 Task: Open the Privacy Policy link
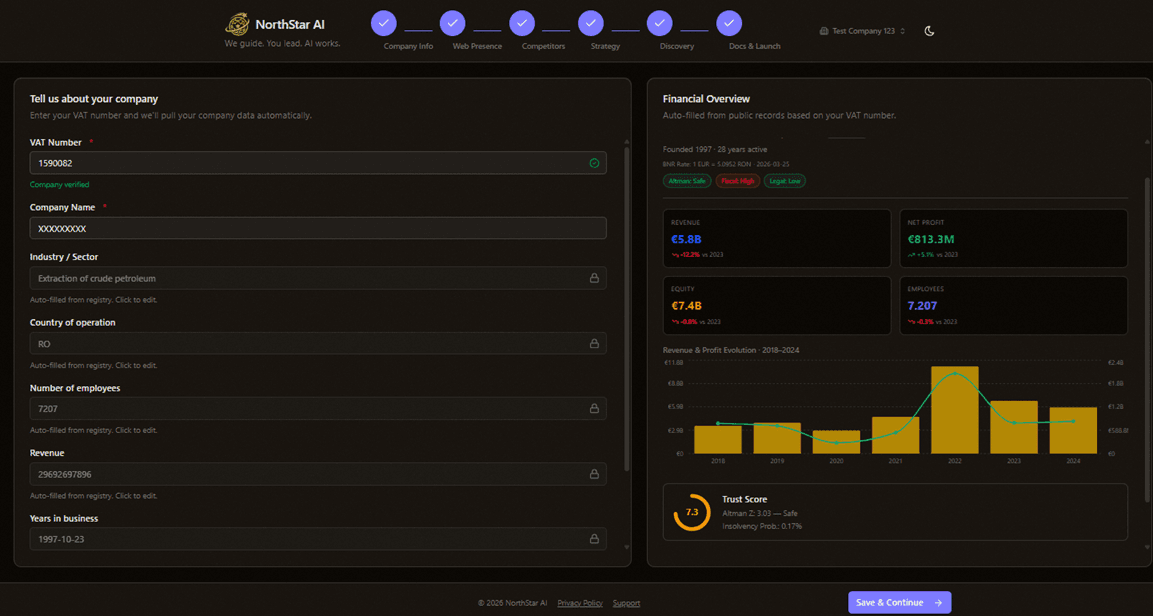(x=580, y=603)
